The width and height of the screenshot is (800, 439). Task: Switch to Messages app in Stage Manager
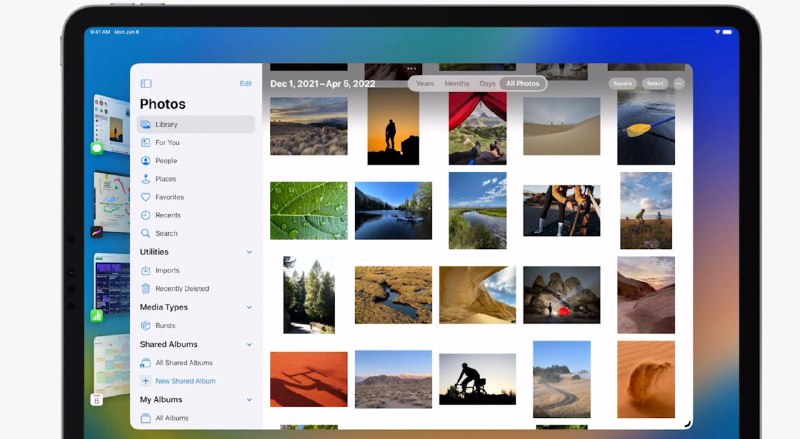pos(97,148)
